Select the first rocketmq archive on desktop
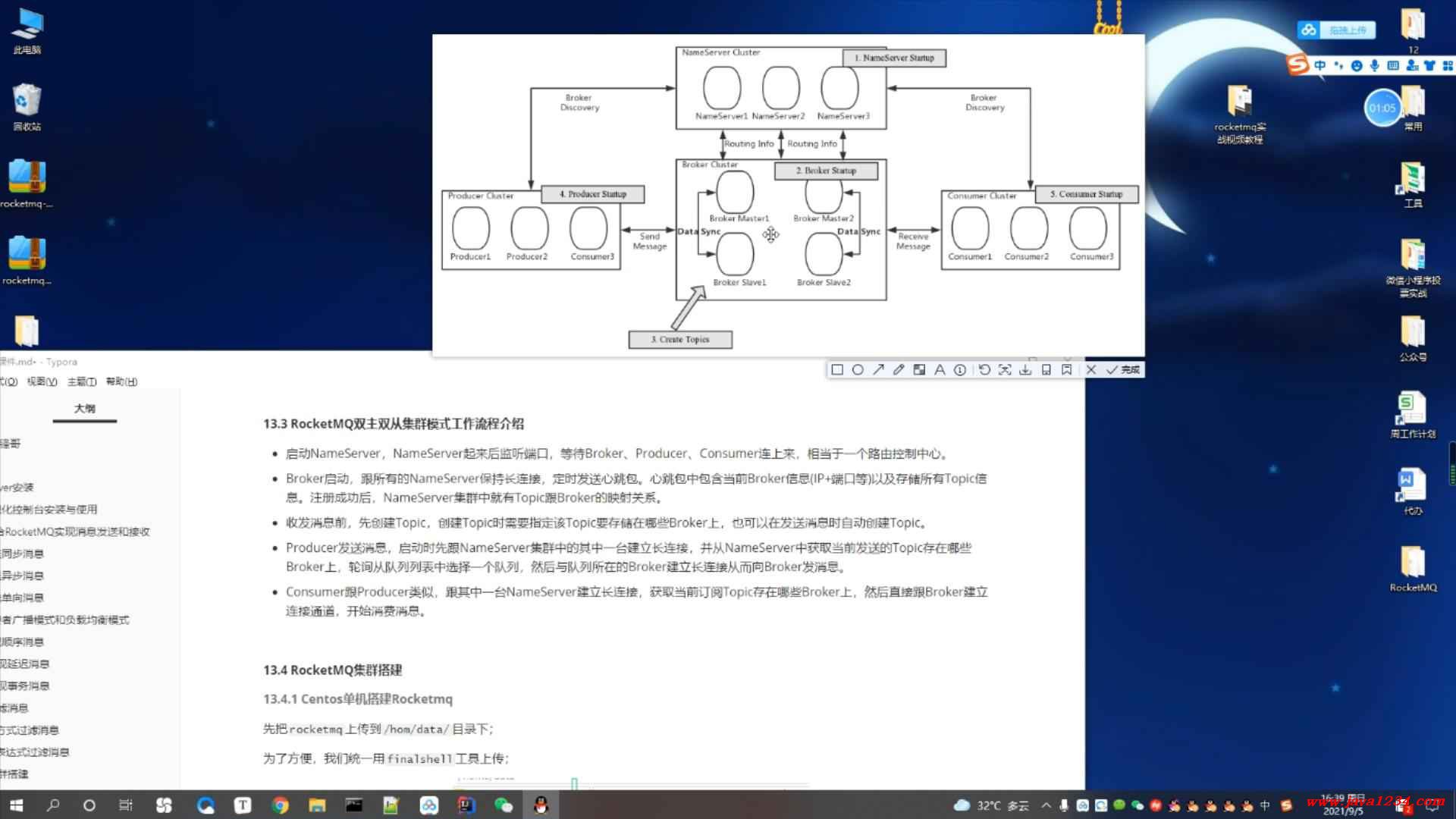The image size is (1456, 819). (x=27, y=184)
